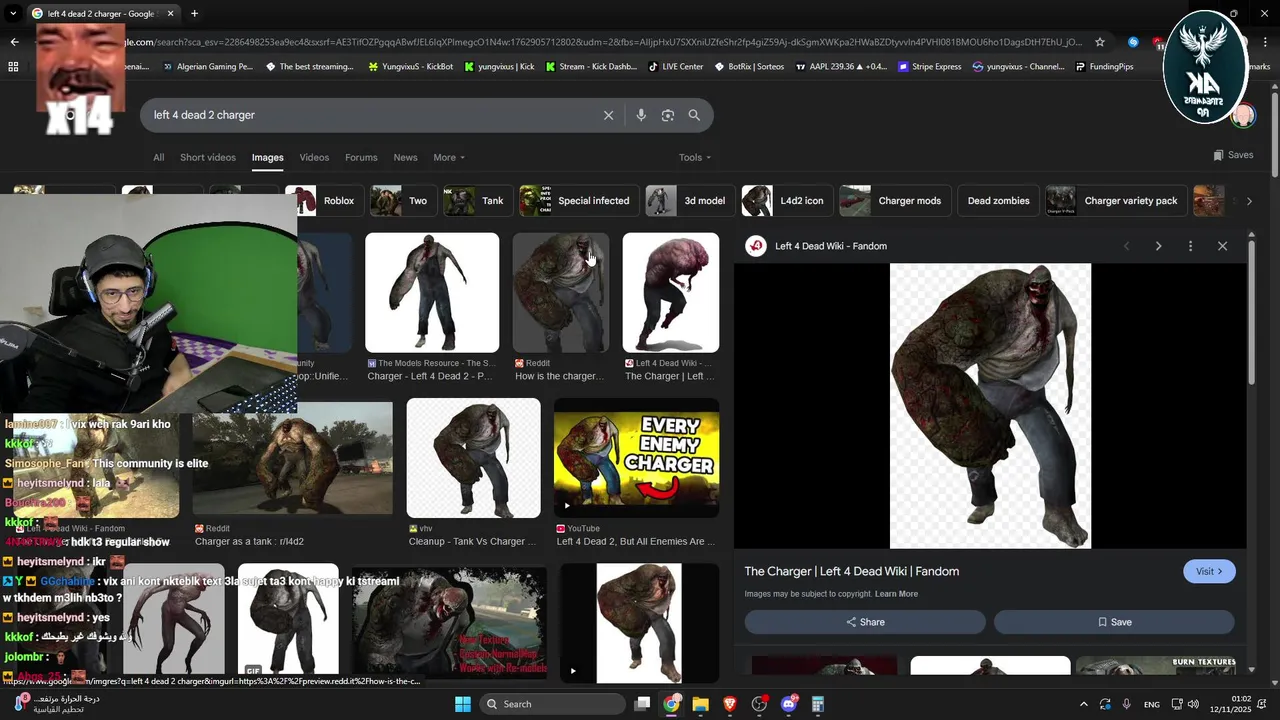Screen dimensions: 1280x720
Task: Select the L4d2 icon filter chip
Action: coord(785,201)
